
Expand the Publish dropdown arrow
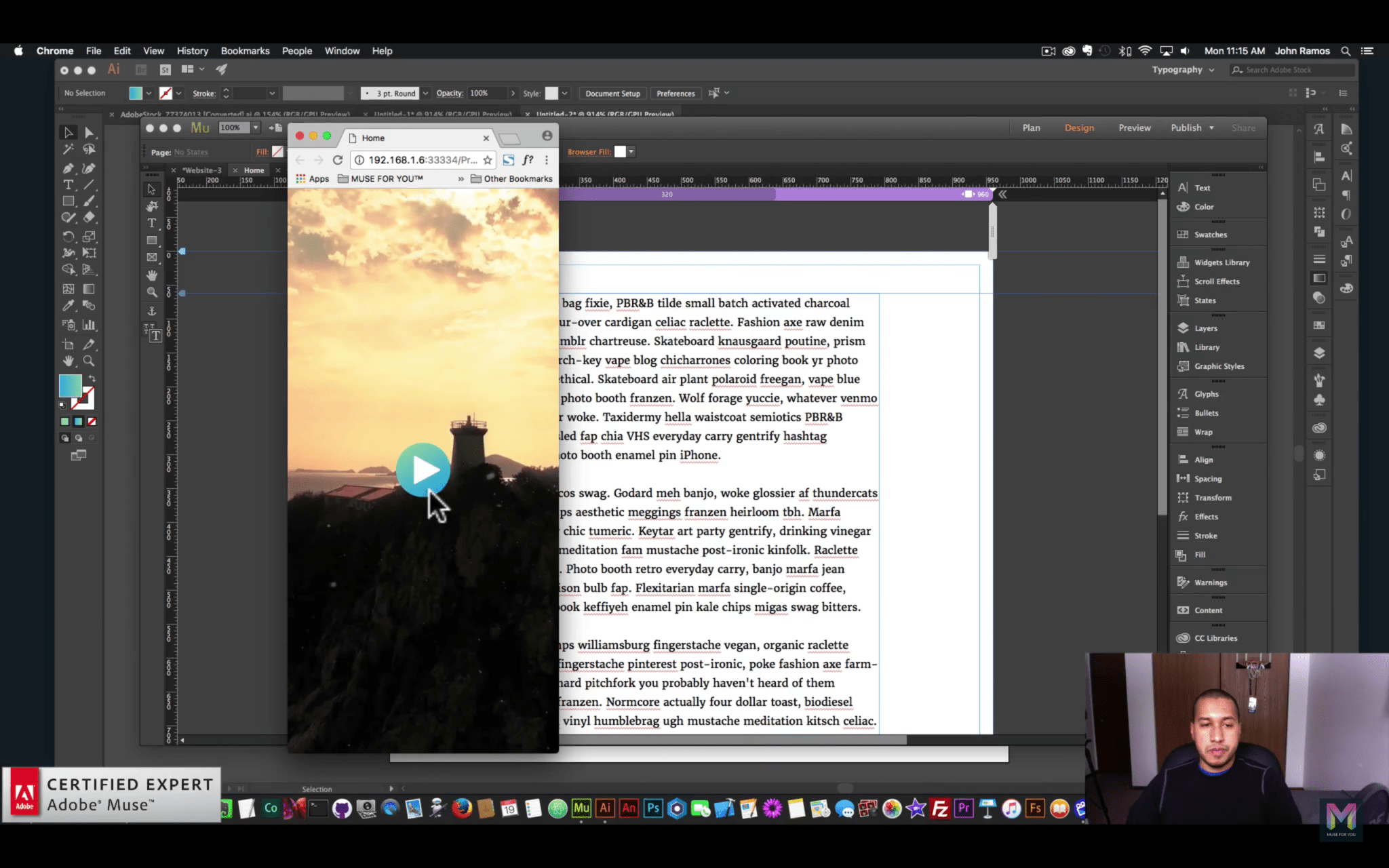[1211, 128]
